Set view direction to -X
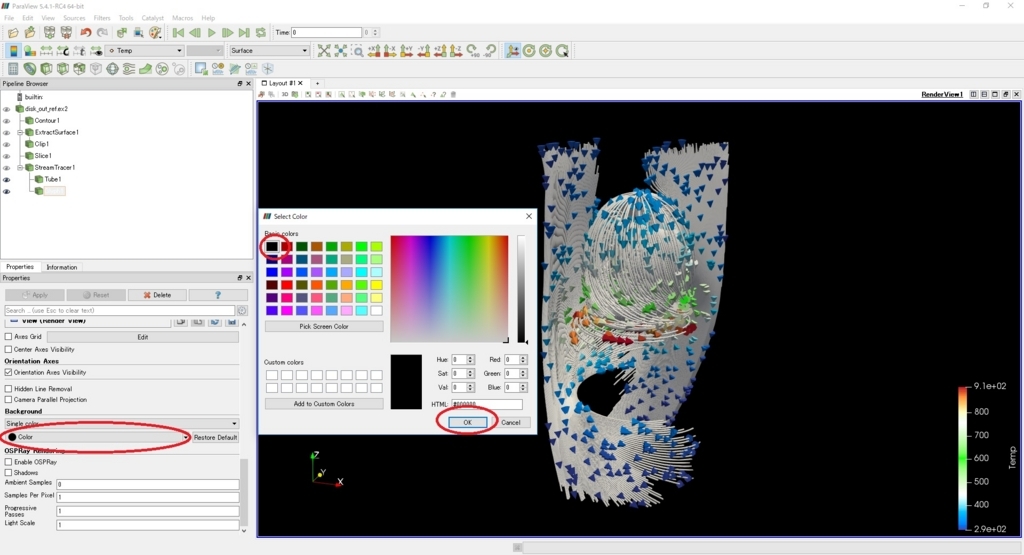The image size is (1024, 555). click(391, 51)
